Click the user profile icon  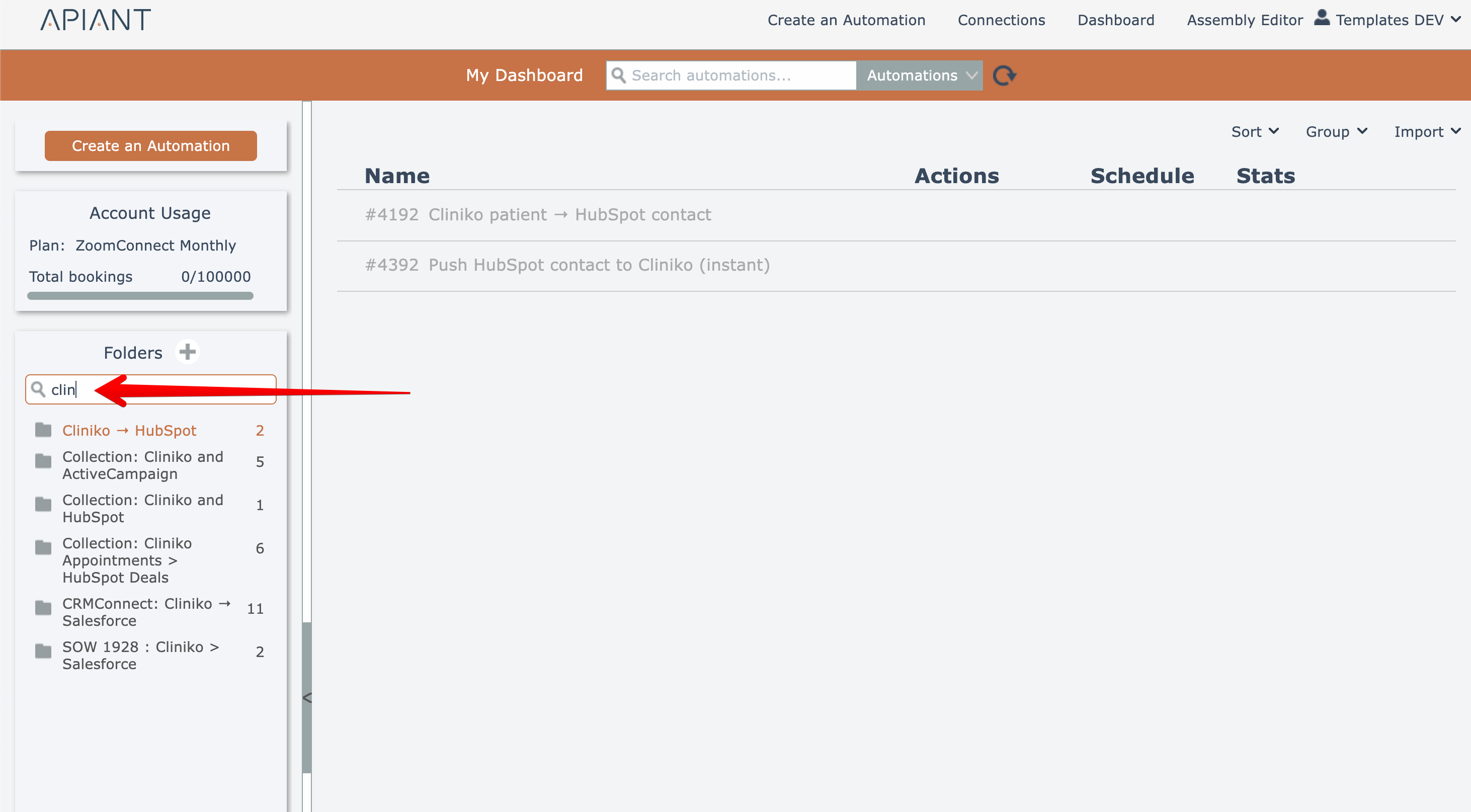point(1322,18)
